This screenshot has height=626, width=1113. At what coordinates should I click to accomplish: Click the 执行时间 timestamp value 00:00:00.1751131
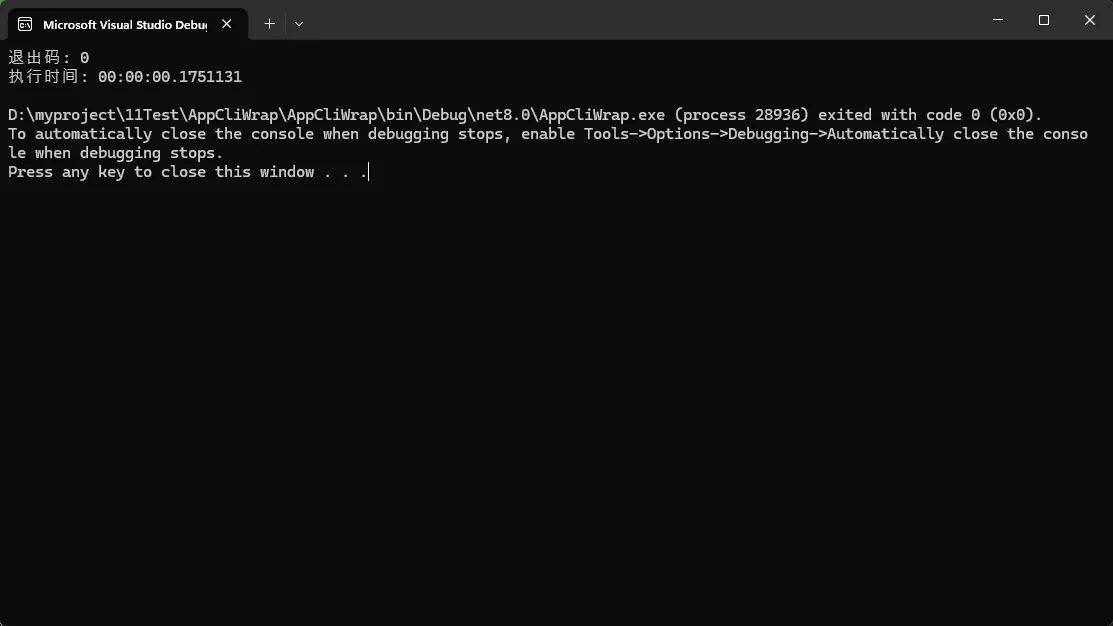pyautogui.click(x=170, y=77)
